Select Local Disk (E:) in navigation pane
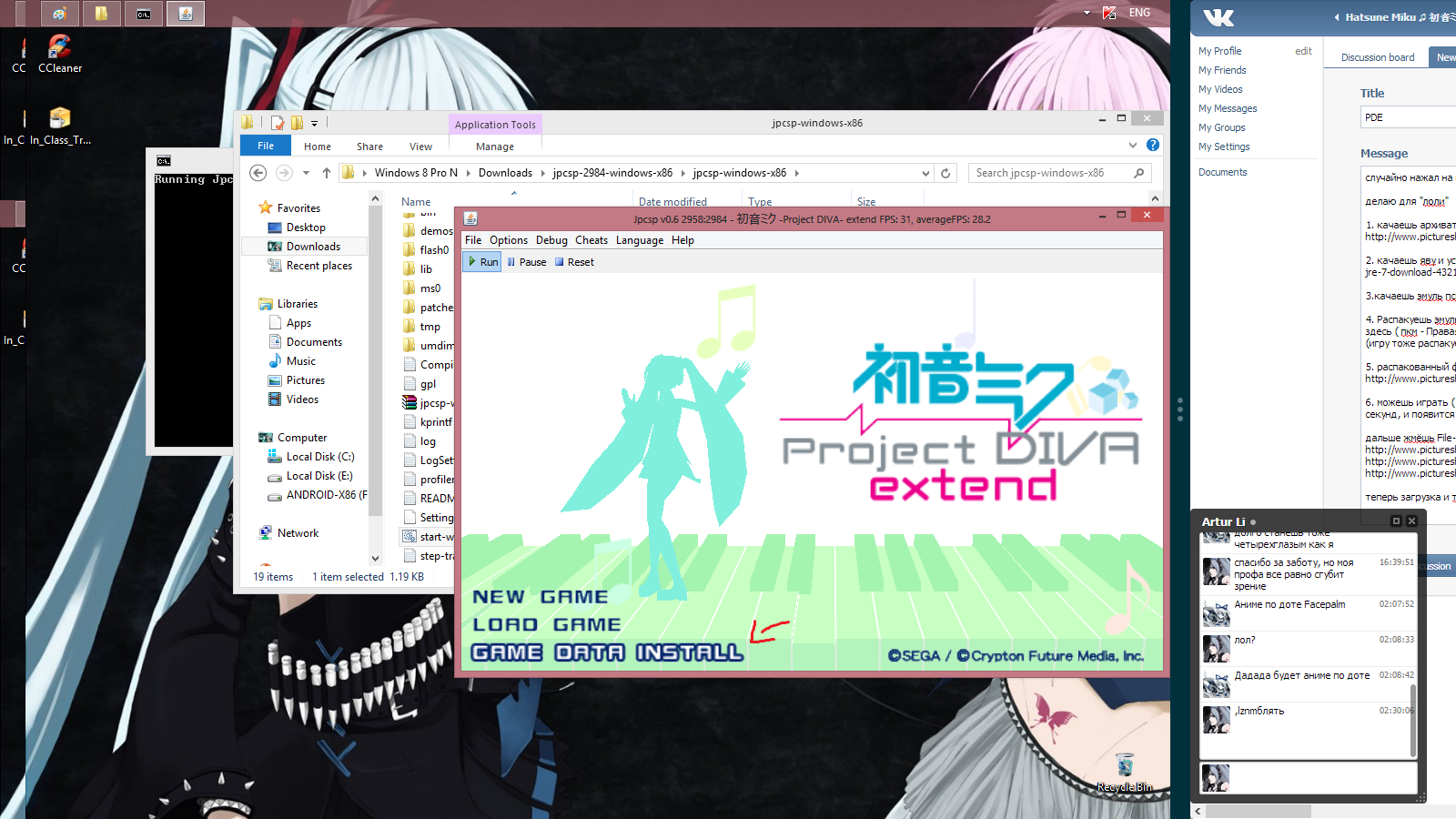1456x819 pixels. point(318,476)
